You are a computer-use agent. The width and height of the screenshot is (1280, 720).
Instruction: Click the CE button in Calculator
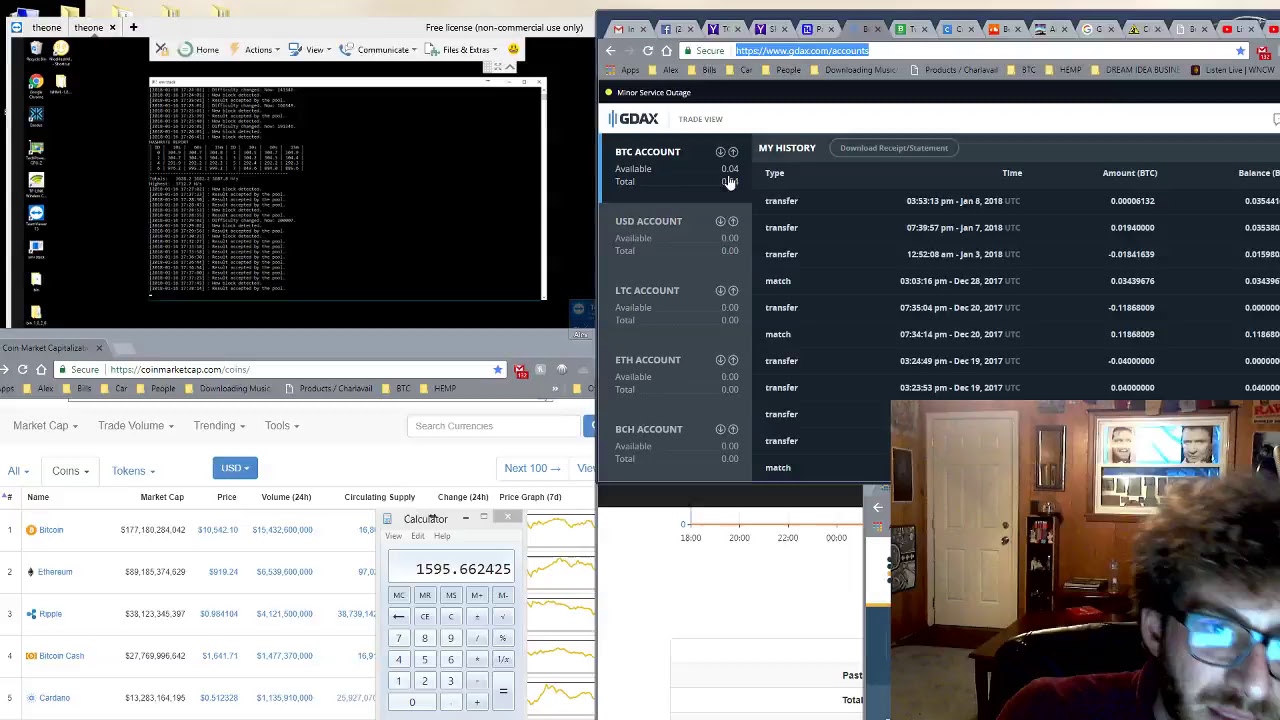[425, 617]
